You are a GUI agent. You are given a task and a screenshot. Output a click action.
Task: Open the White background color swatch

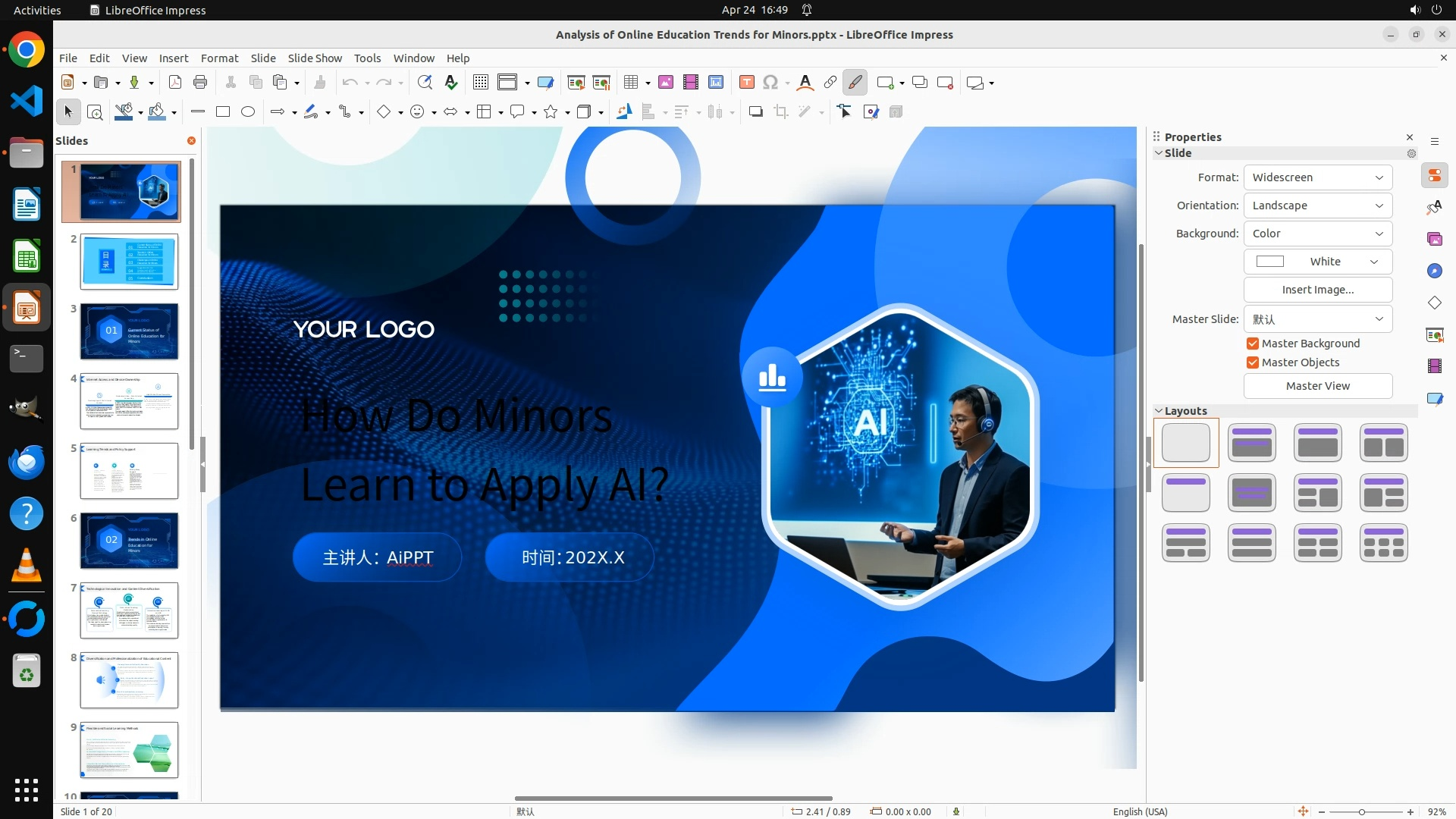pyautogui.click(x=1317, y=262)
